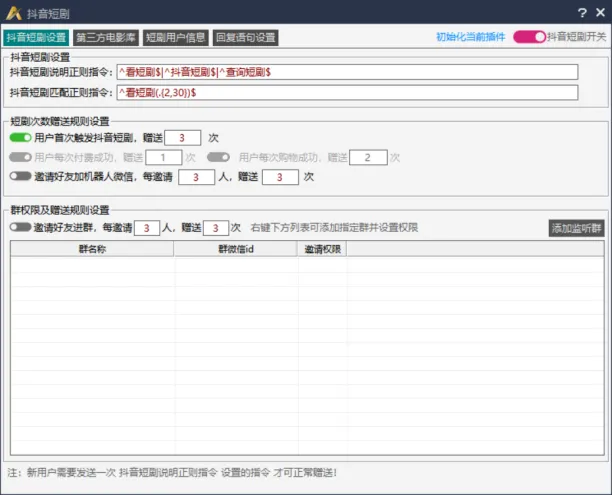Image resolution: width=612 pixels, height=495 pixels.
Task: Open the 回复语句设置 tab
Action: [246, 37]
